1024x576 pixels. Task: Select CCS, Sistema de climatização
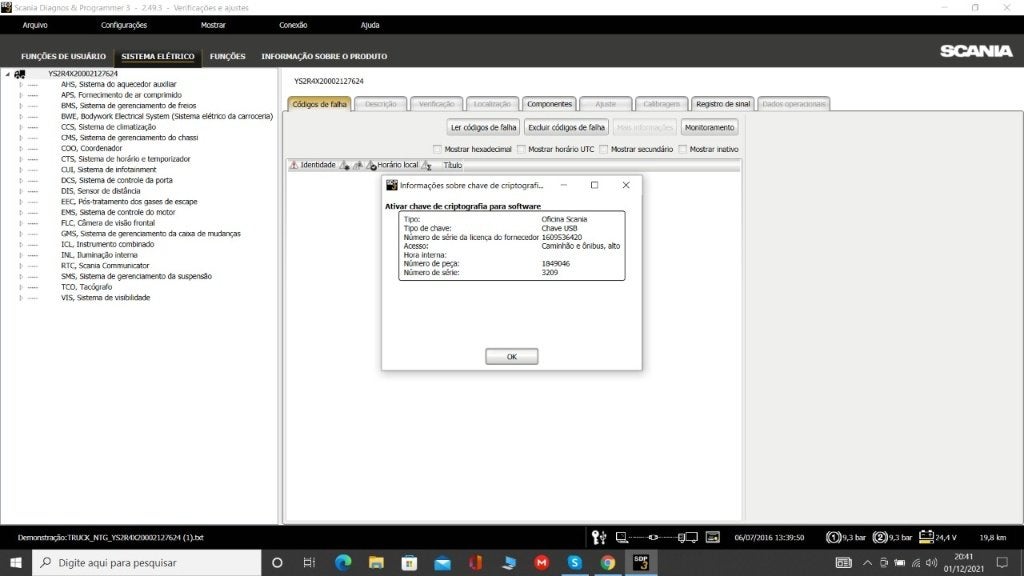click(108, 127)
